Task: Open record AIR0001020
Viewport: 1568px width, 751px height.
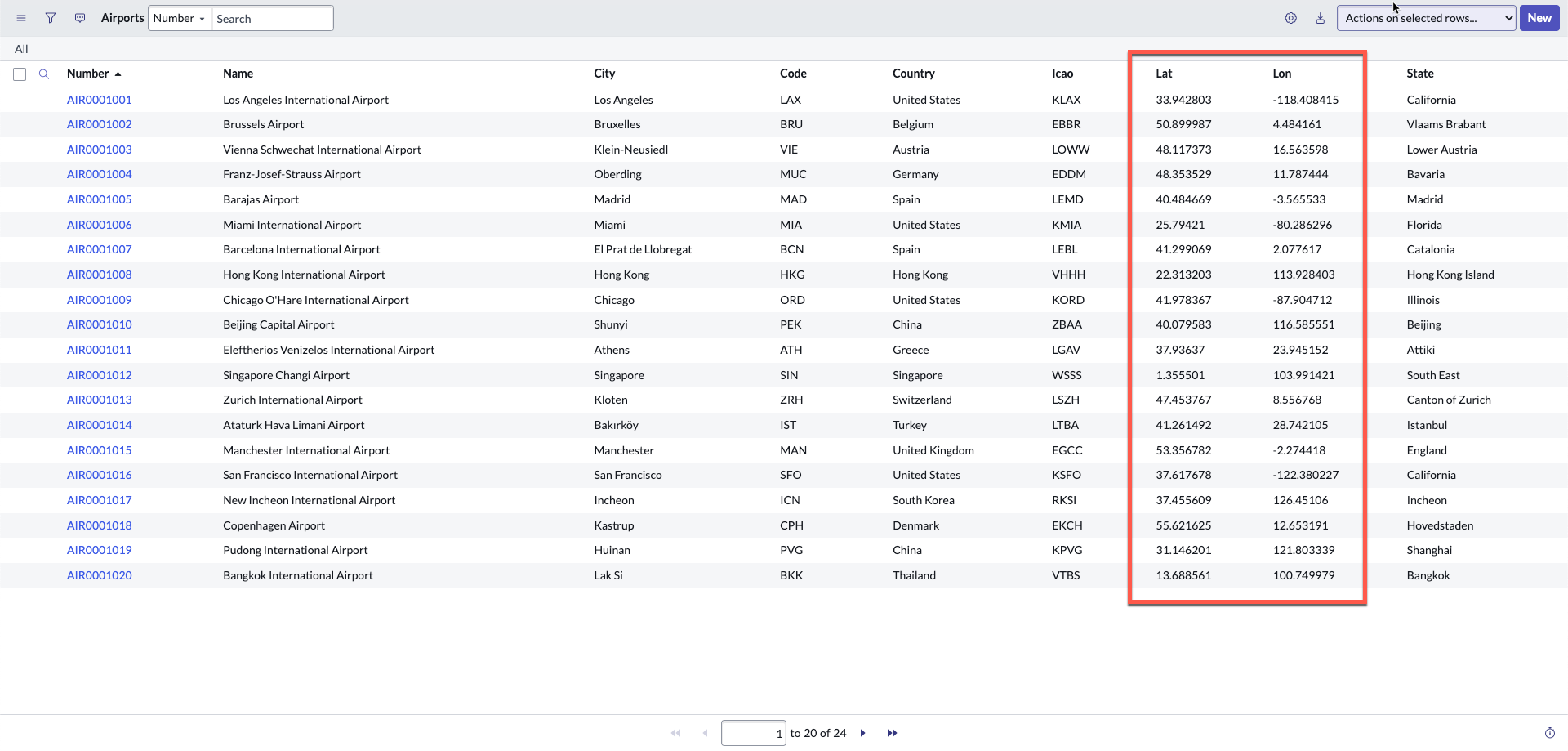Action: click(100, 575)
